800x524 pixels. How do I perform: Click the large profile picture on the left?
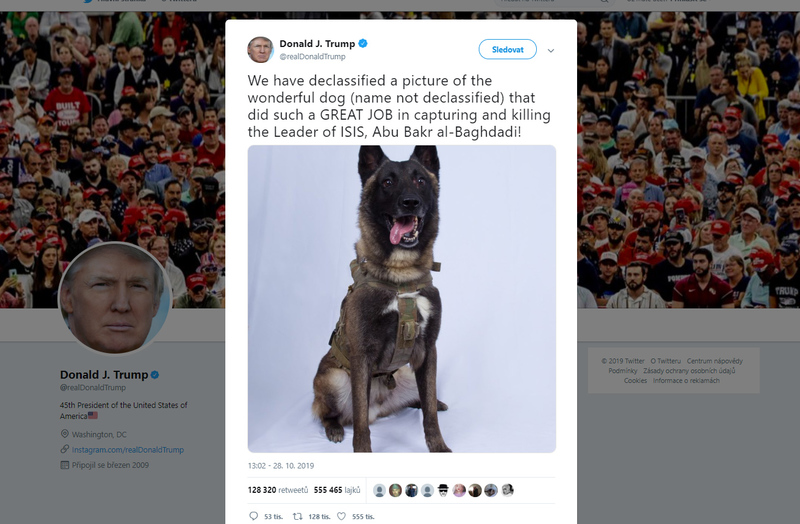pyautogui.click(x=114, y=298)
